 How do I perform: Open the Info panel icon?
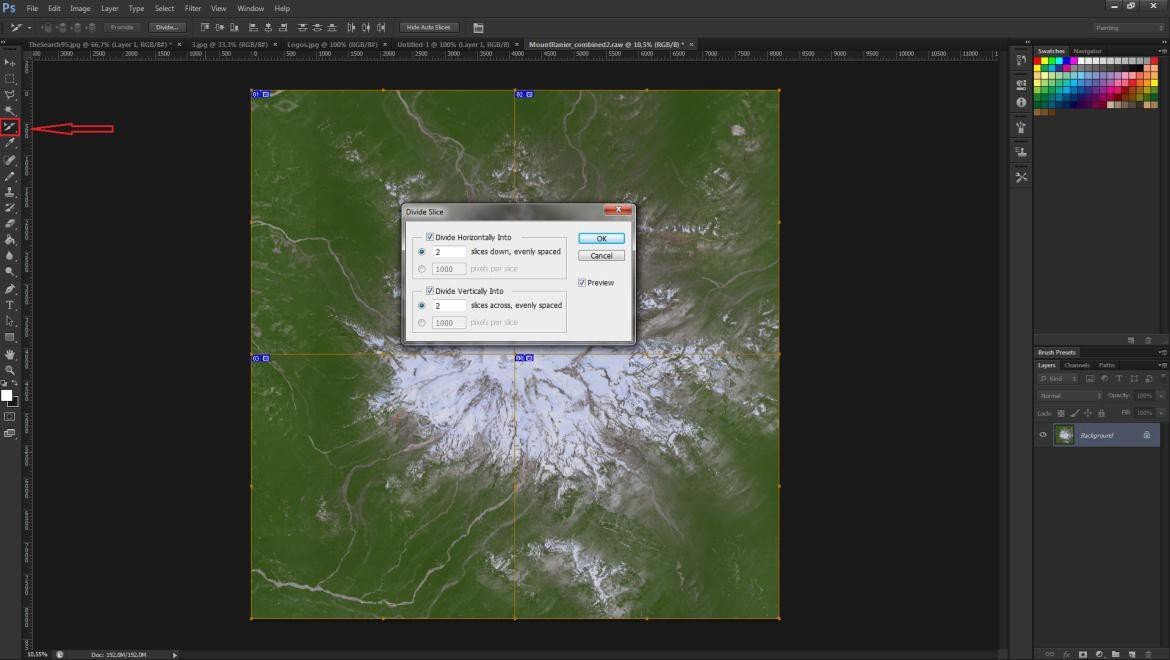click(x=1021, y=102)
